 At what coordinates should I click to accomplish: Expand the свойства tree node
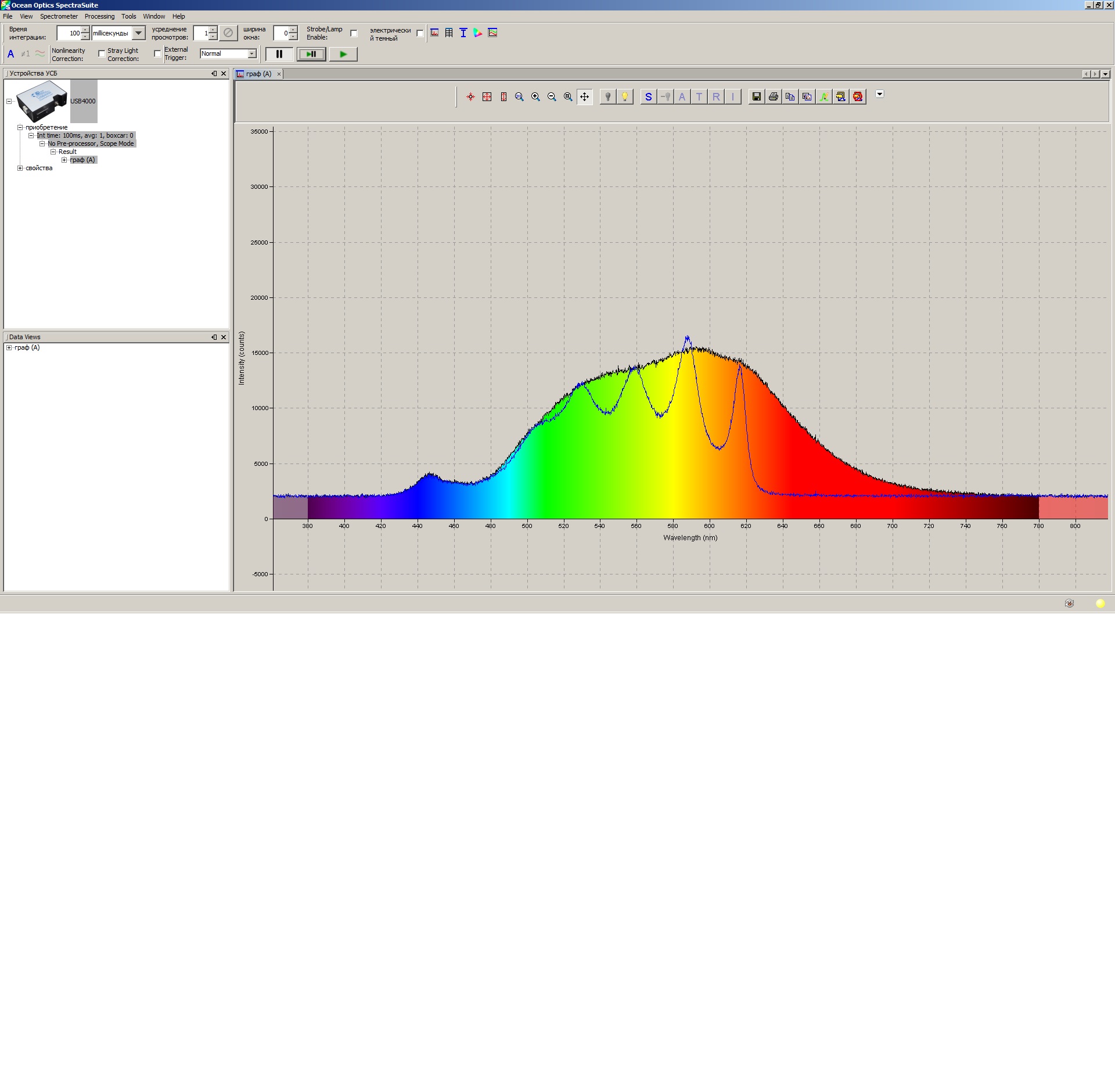click(20, 168)
